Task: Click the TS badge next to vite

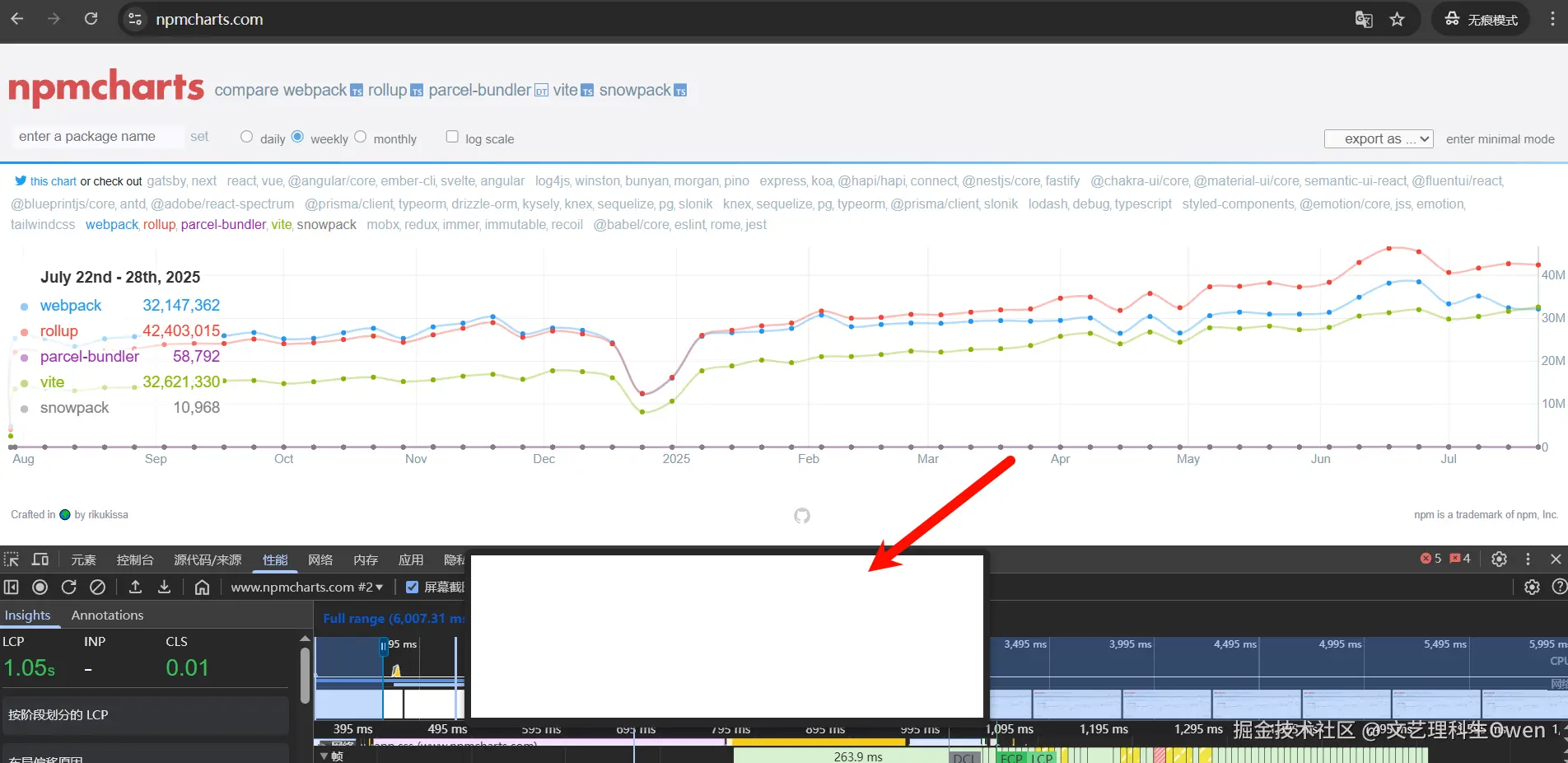Action: (x=587, y=91)
